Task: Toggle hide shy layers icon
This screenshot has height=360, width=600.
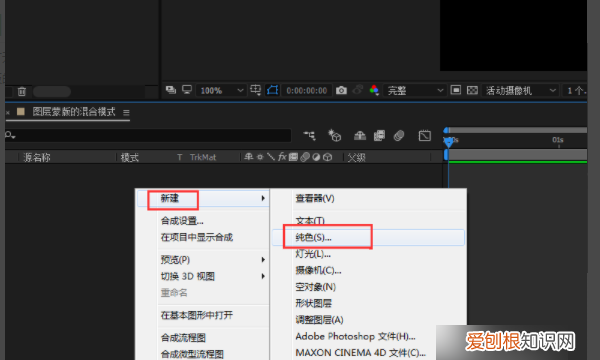Action: pyautogui.click(x=360, y=135)
